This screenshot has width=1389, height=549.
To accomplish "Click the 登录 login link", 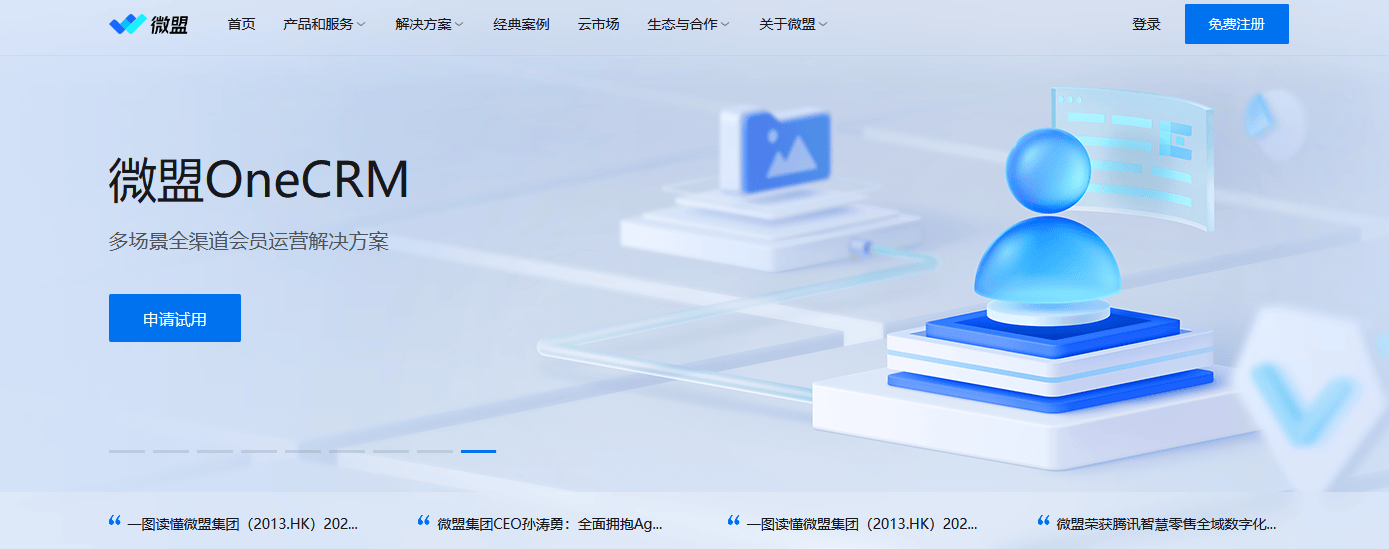I will (1146, 24).
